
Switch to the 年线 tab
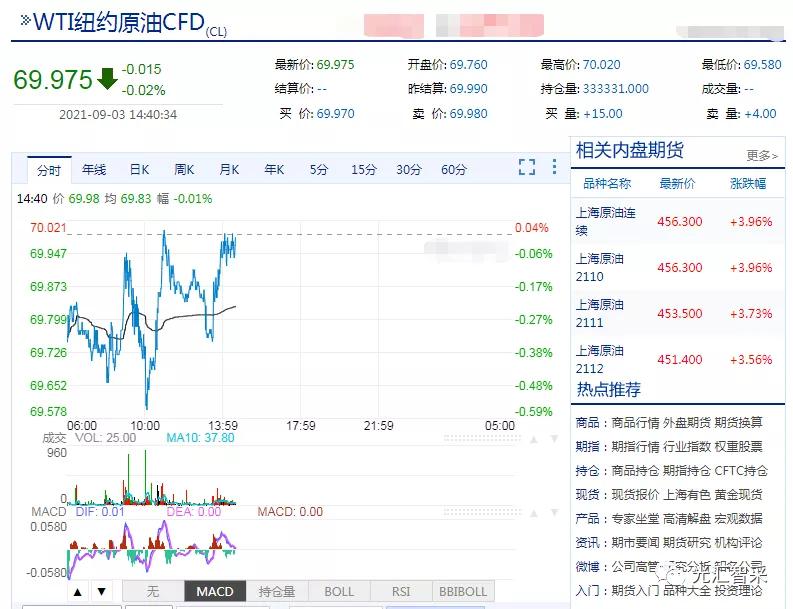click(94, 169)
